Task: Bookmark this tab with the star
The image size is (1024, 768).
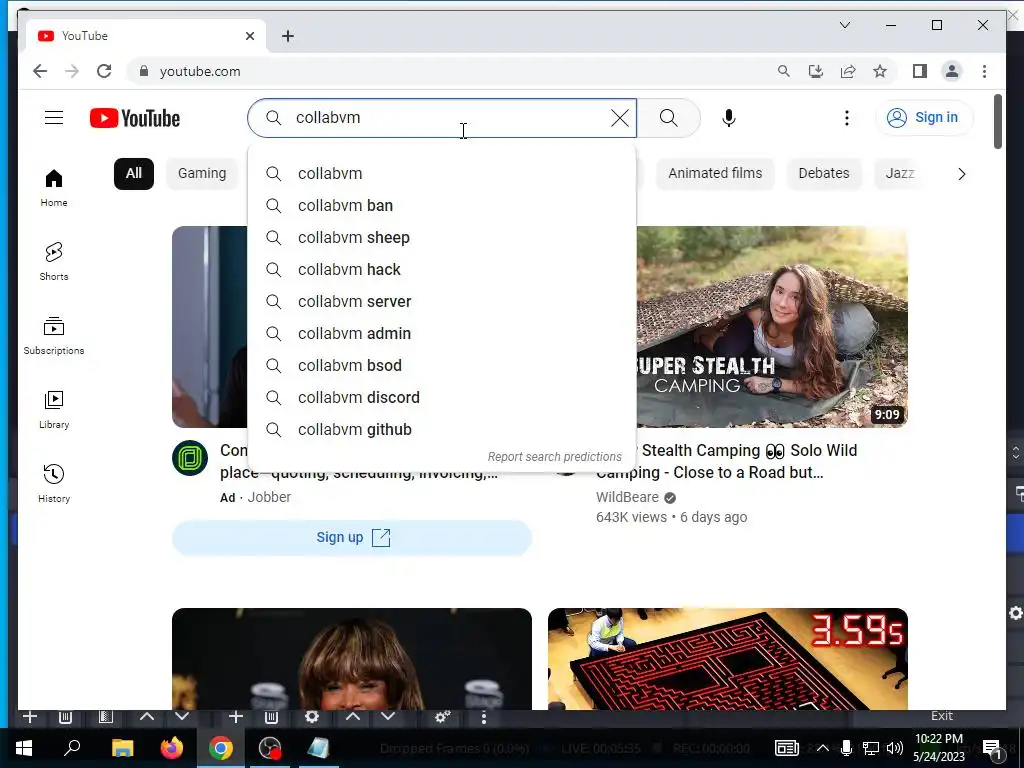Action: coord(880,71)
